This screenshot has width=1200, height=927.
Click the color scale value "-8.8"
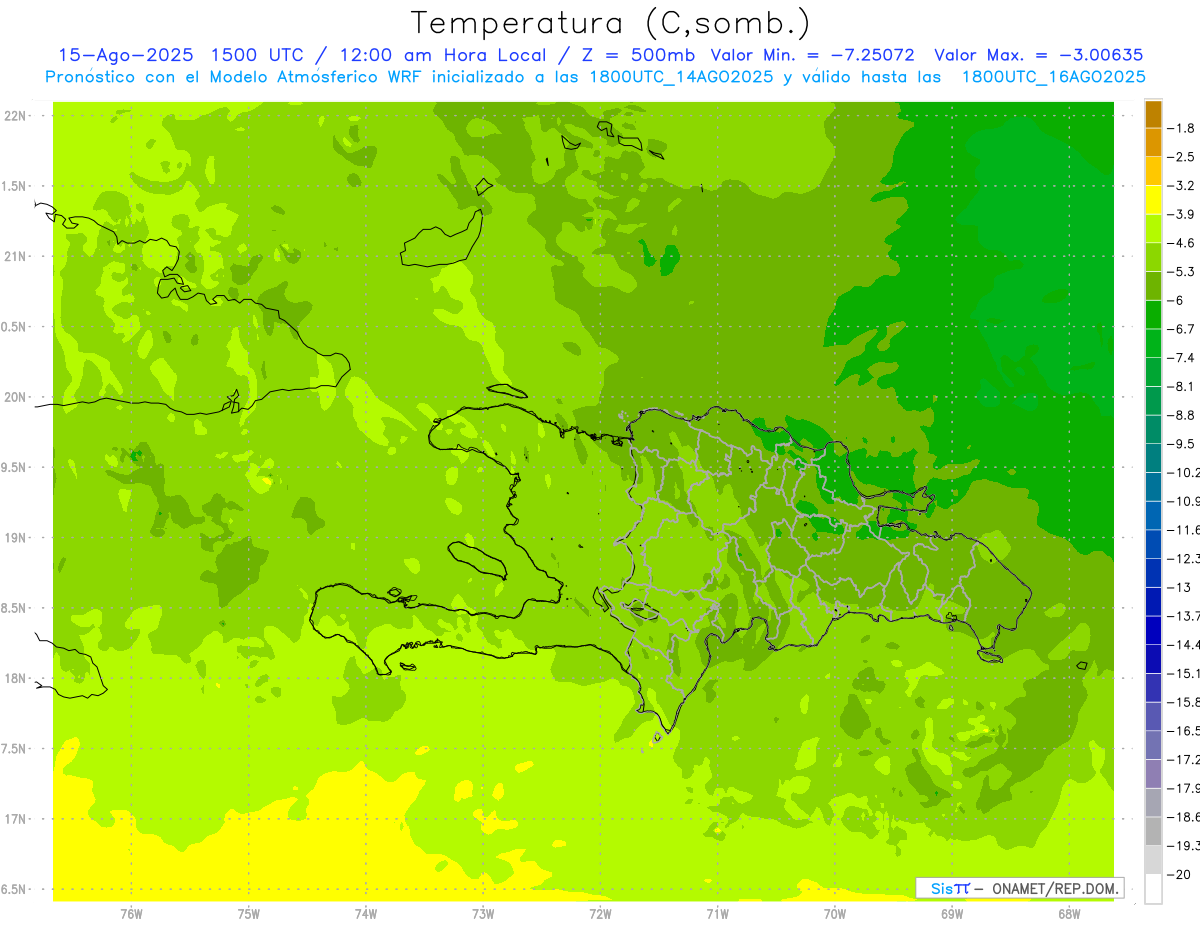coord(1181,415)
